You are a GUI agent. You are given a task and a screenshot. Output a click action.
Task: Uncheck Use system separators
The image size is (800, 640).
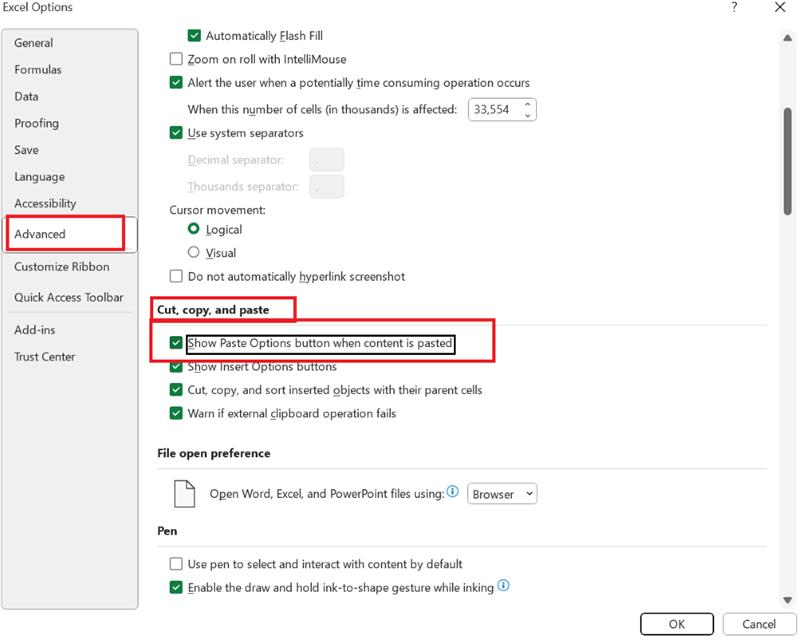[x=174, y=133]
